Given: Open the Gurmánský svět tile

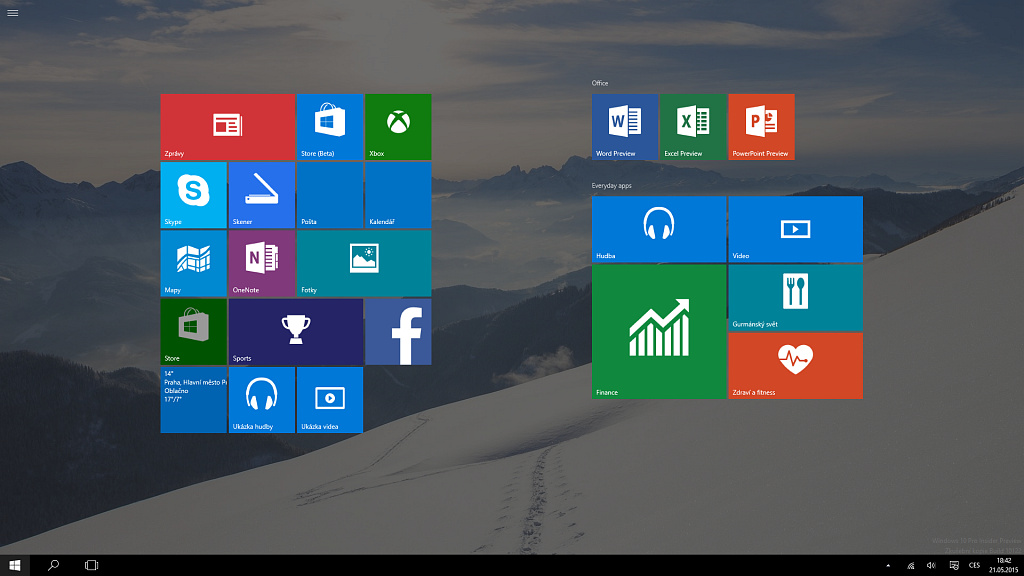Looking at the screenshot, I should point(795,298).
